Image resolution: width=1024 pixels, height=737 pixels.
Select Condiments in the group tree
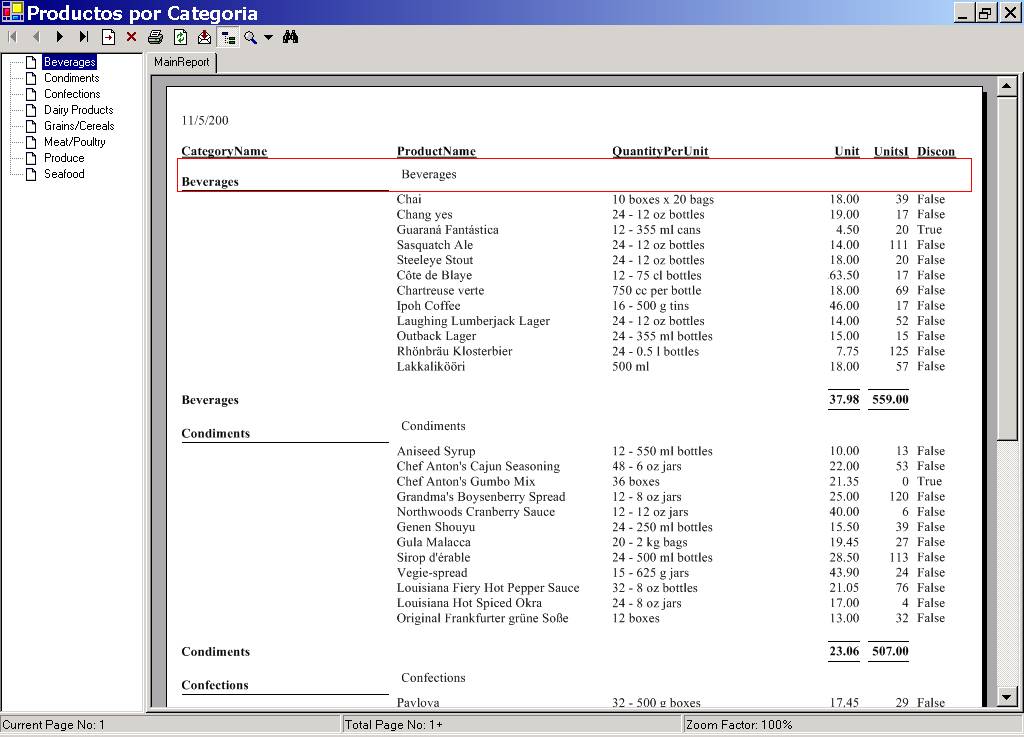[71, 78]
